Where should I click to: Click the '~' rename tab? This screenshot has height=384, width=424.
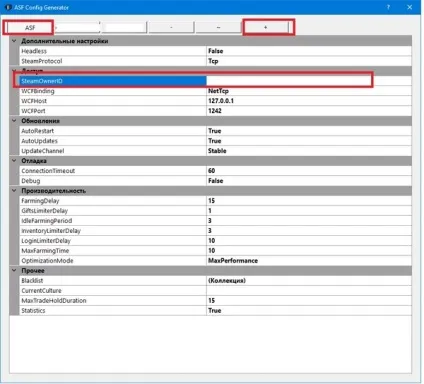click(218, 27)
